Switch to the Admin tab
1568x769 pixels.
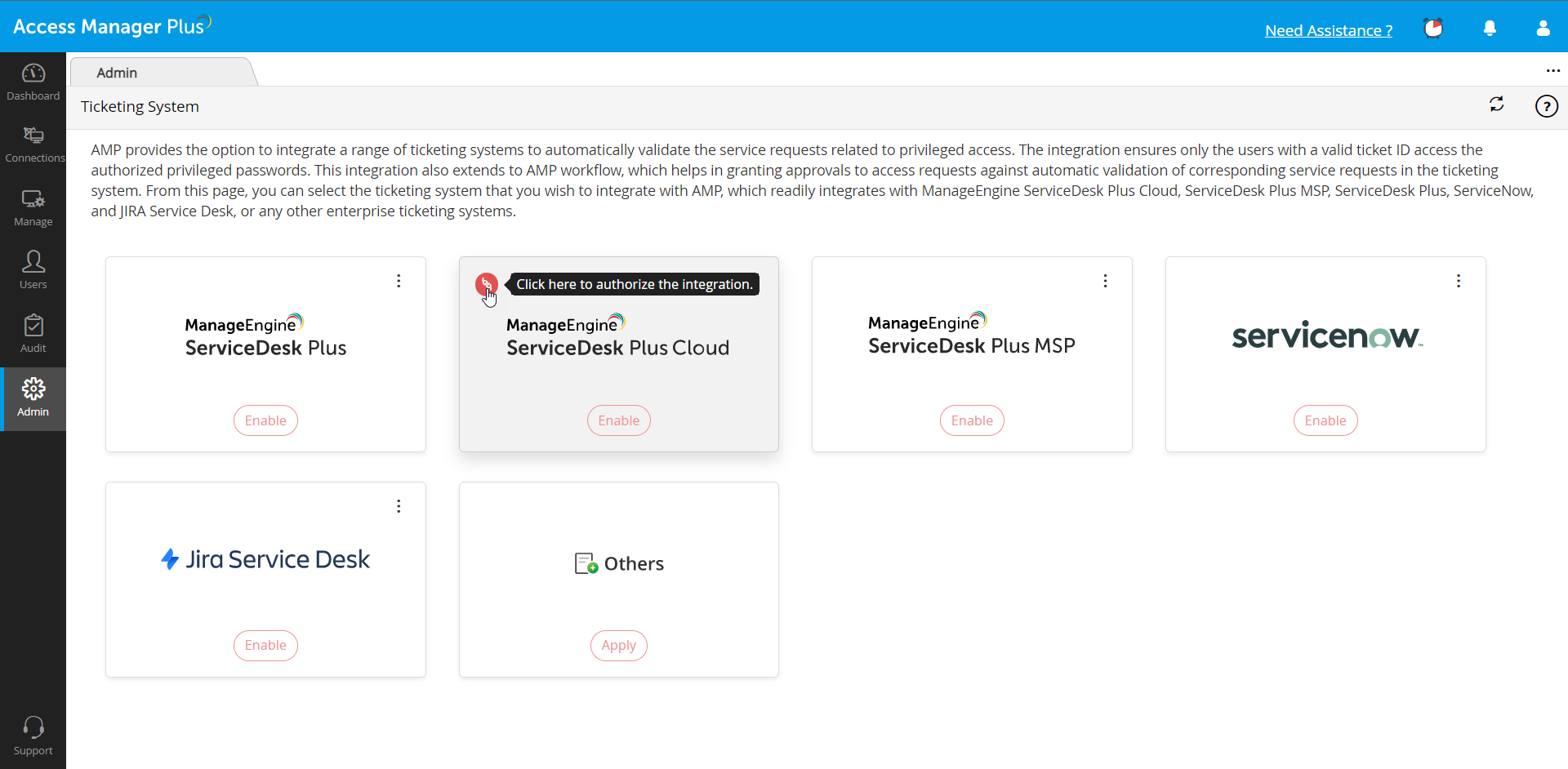click(x=163, y=73)
